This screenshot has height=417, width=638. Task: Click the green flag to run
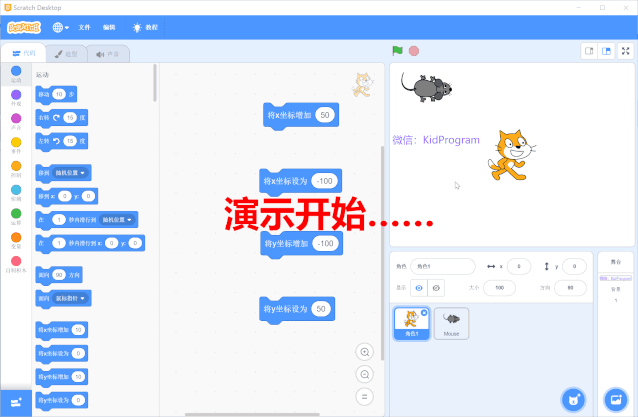pyautogui.click(x=397, y=51)
